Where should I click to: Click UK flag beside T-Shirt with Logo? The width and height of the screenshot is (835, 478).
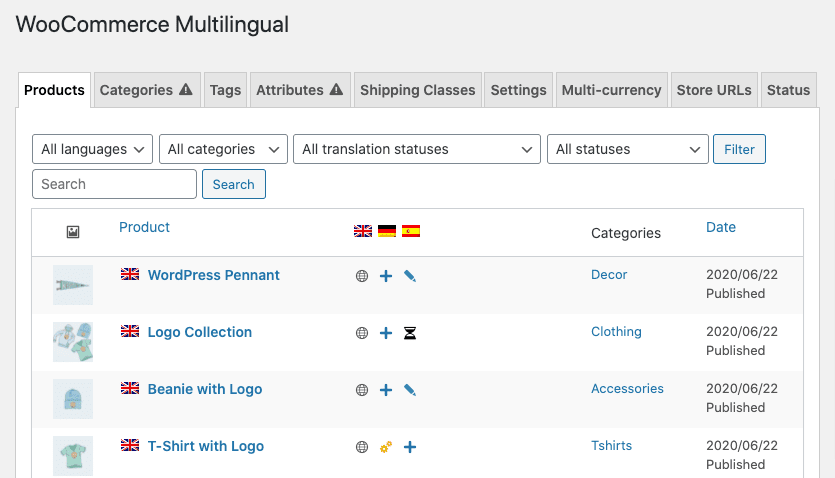pyautogui.click(x=130, y=445)
